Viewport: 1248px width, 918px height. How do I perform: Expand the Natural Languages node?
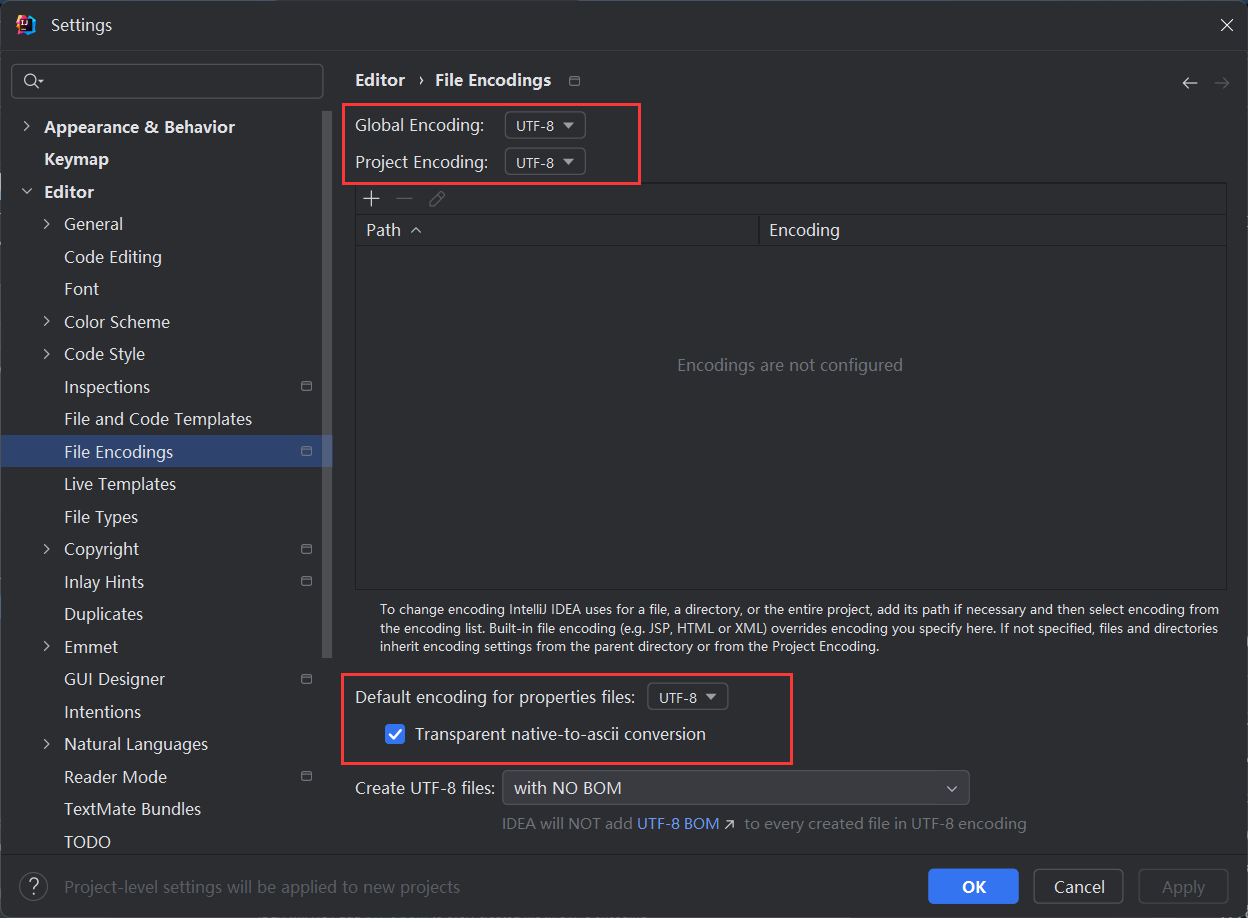47,744
